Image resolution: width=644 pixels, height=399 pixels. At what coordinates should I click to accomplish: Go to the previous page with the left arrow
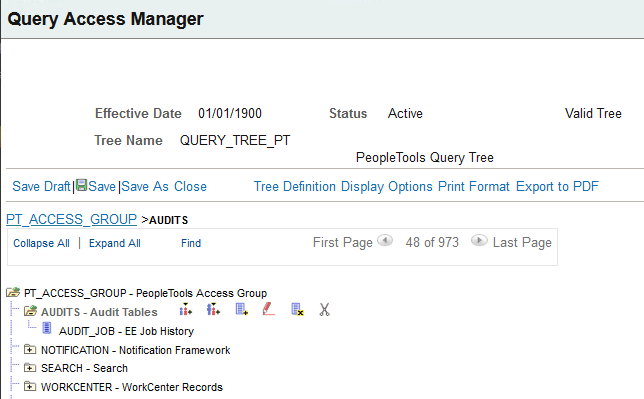click(x=385, y=240)
